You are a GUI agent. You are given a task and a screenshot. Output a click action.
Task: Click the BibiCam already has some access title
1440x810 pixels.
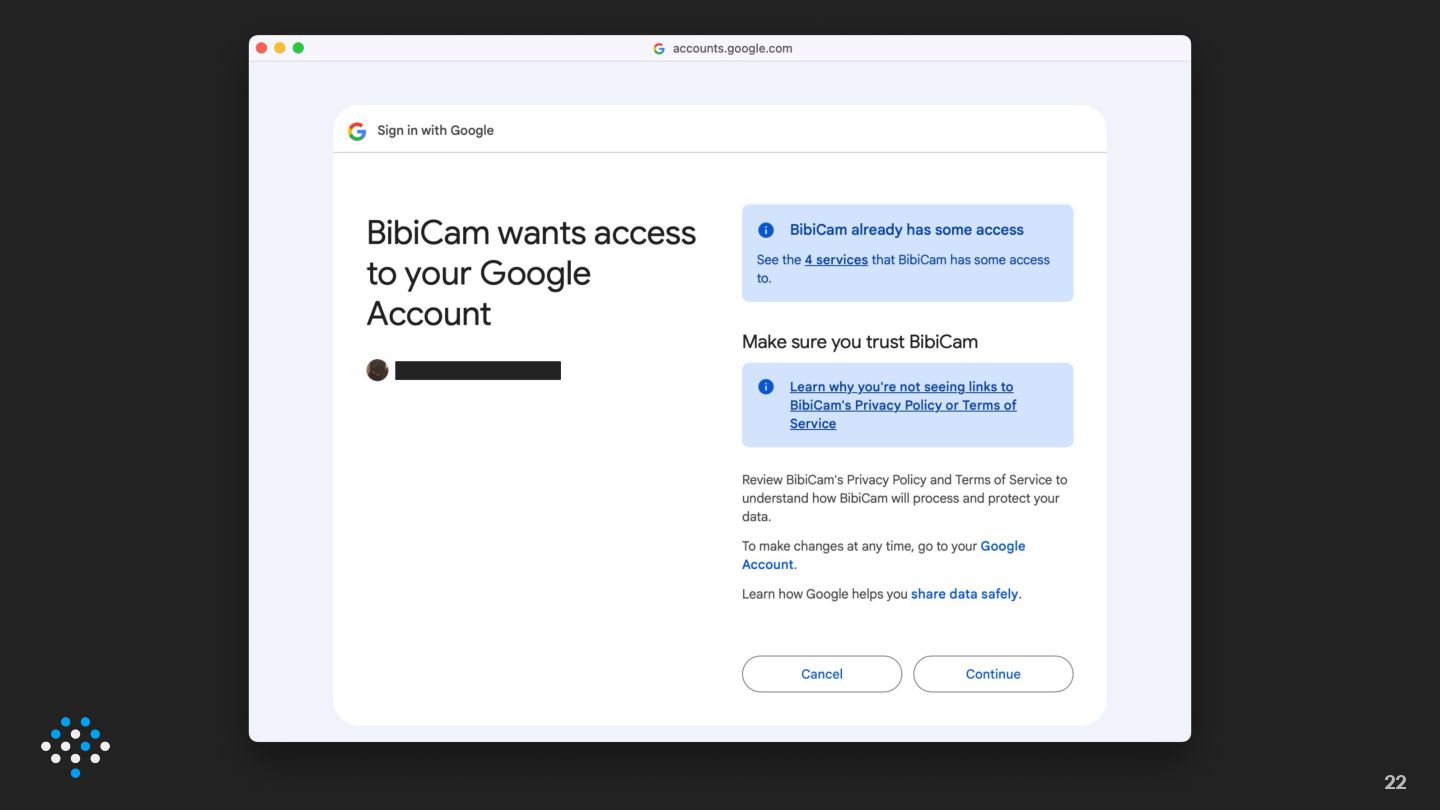coord(907,230)
